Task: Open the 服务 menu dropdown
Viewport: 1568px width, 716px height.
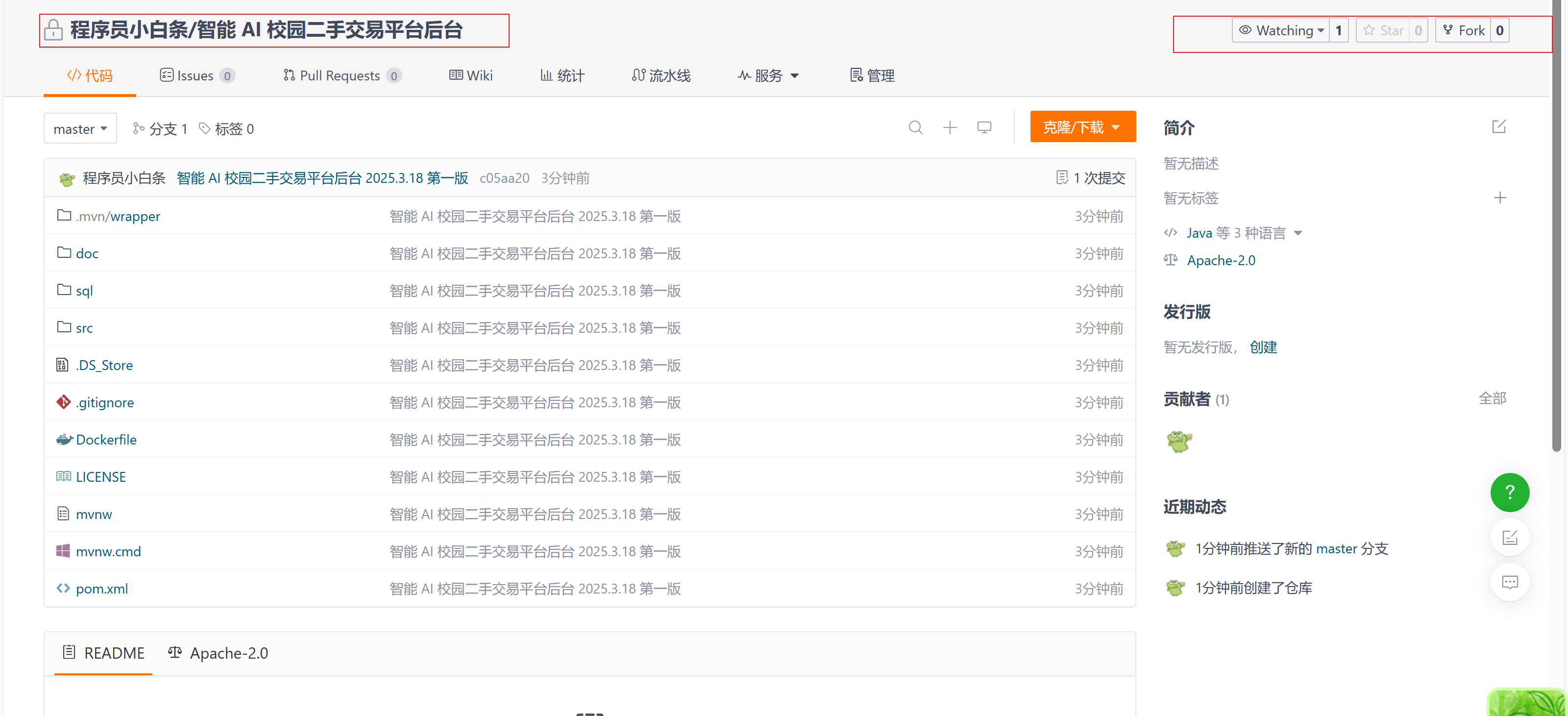Action: click(768, 75)
